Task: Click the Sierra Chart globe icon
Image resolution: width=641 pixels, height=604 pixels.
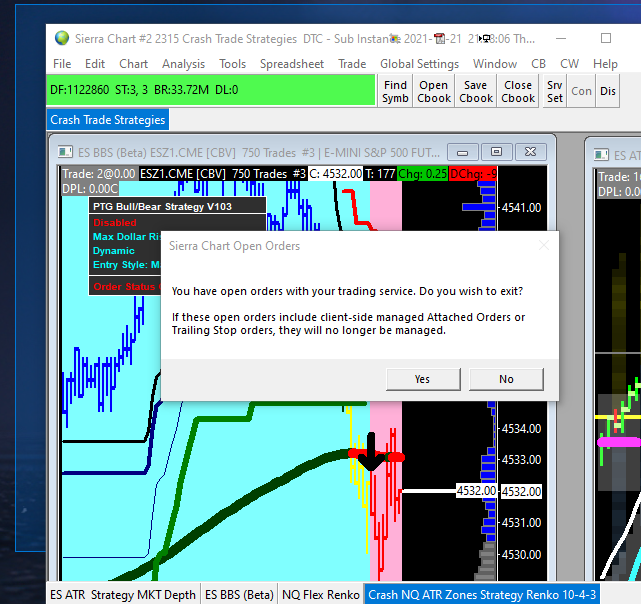Action: point(62,38)
